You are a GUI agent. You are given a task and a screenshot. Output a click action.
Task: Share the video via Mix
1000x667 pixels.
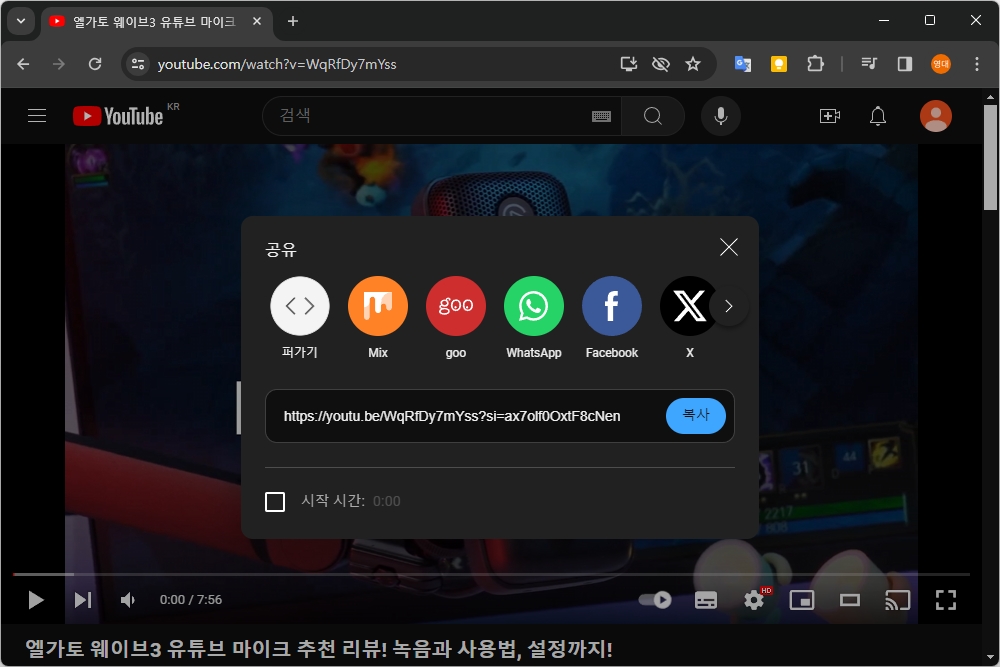pyautogui.click(x=378, y=306)
